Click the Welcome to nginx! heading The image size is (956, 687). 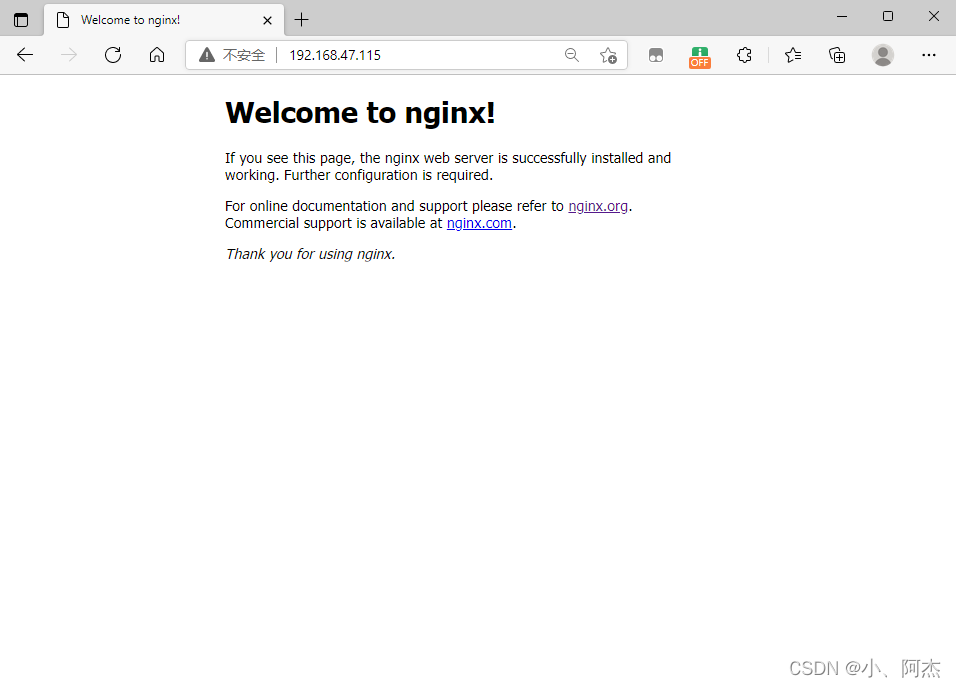click(x=360, y=113)
